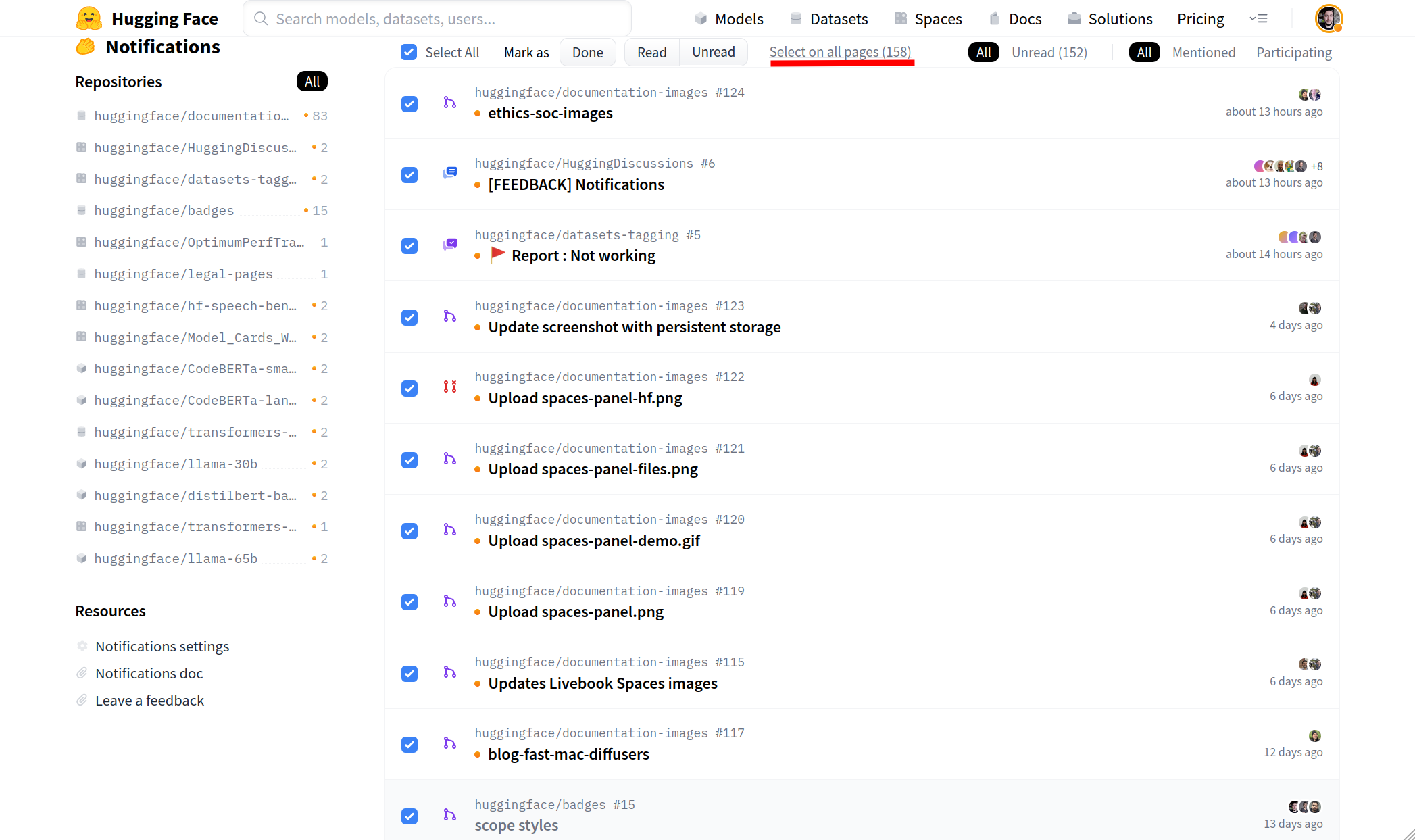
Task: Click discussion icon for FEEDBACK Notifications
Action: [x=449, y=174]
